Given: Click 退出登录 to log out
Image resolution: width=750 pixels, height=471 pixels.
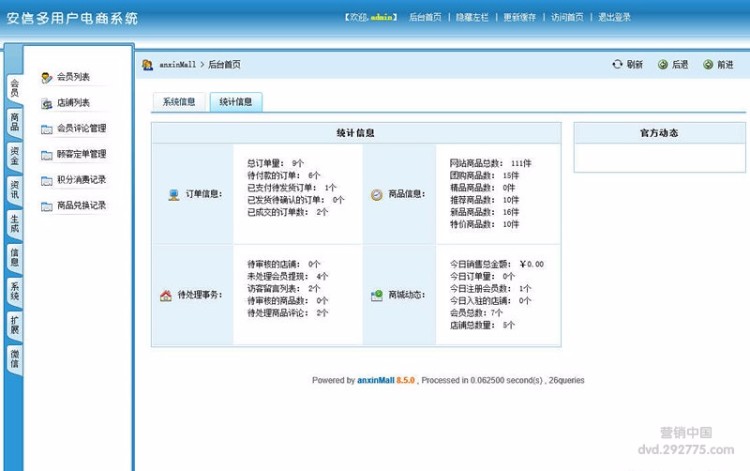Looking at the screenshot, I should 614,17.
